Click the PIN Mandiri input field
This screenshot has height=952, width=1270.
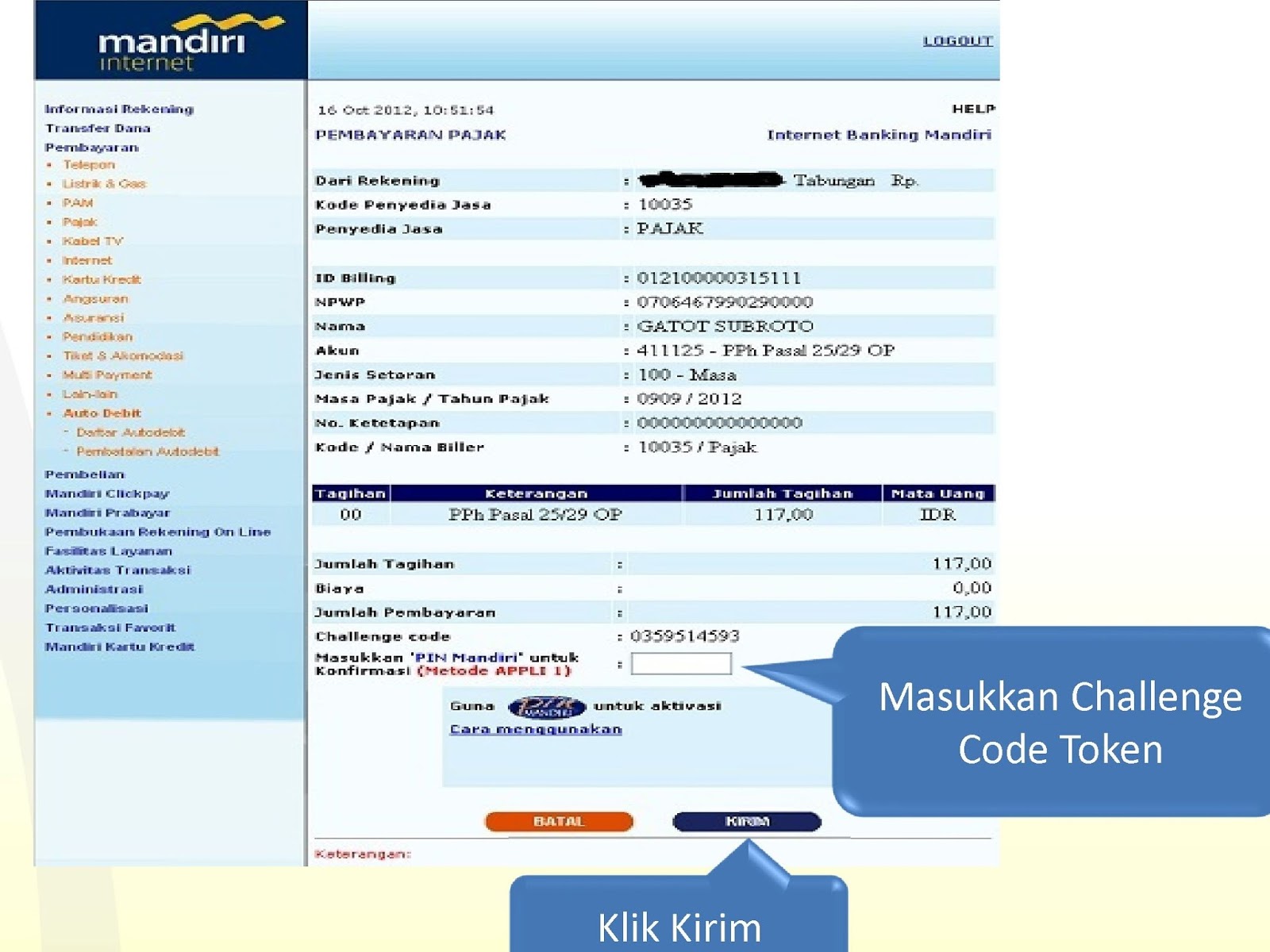point(681,664)
